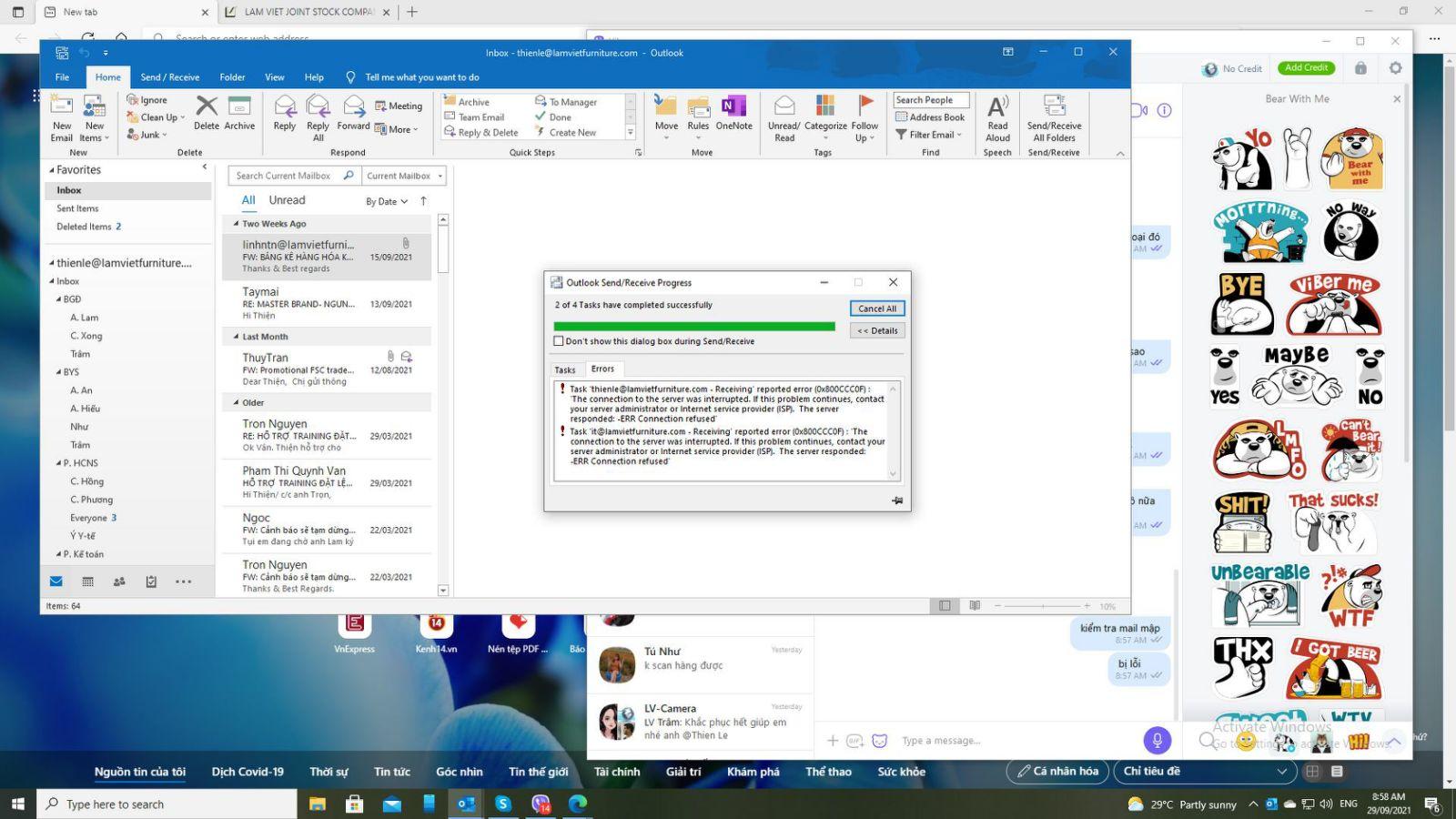Open the Junk dropdown
Image resolution: width=1456 pixels, height=819 pixels.
point(146,135)
